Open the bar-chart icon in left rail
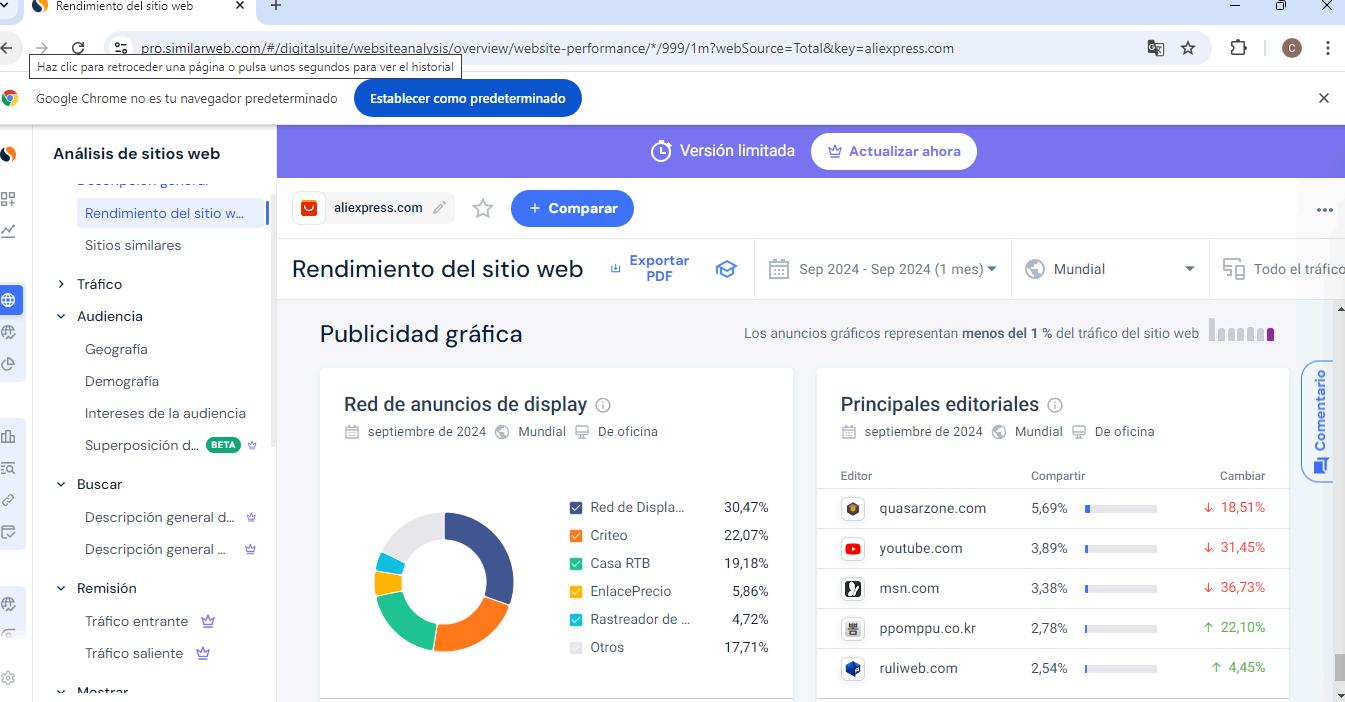 click(x=8, y=436)
